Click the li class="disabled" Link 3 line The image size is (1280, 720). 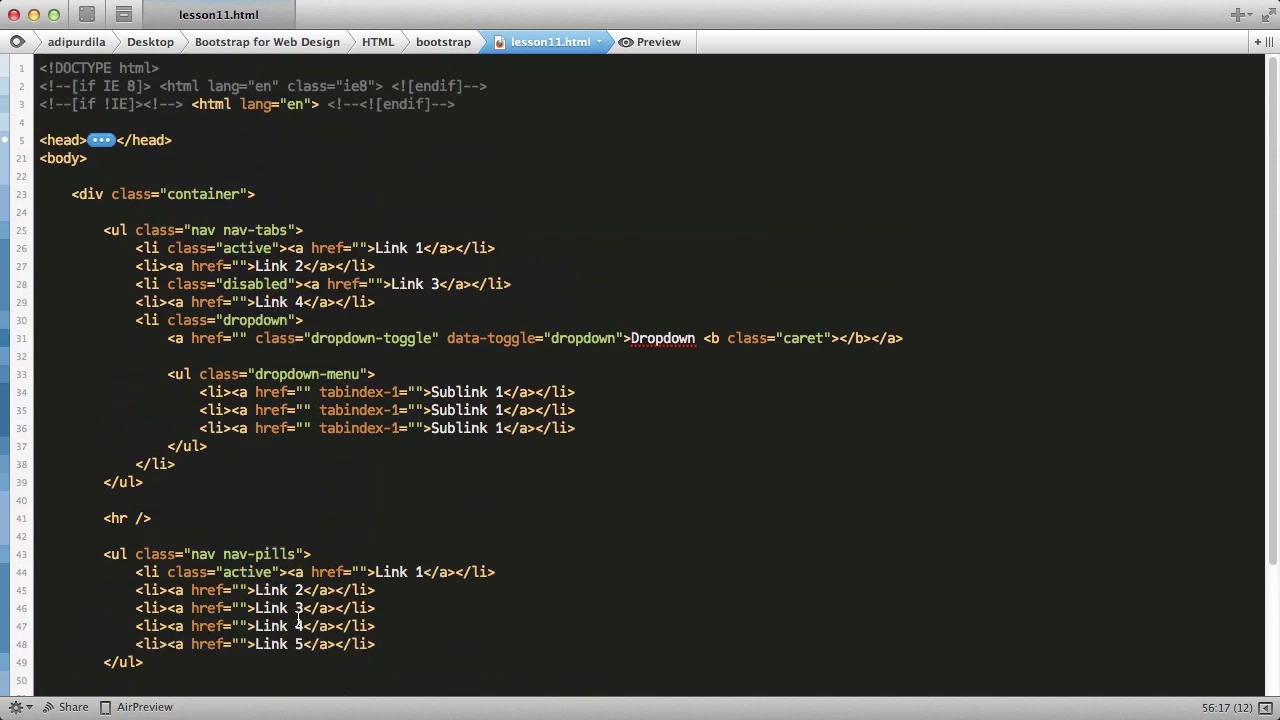323,284
